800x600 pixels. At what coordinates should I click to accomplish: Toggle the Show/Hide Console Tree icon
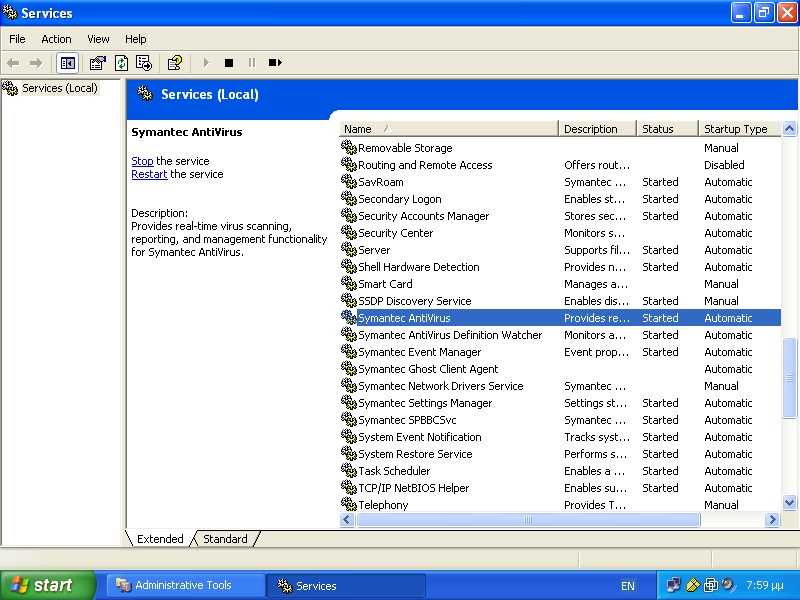(x=67, y=63)
